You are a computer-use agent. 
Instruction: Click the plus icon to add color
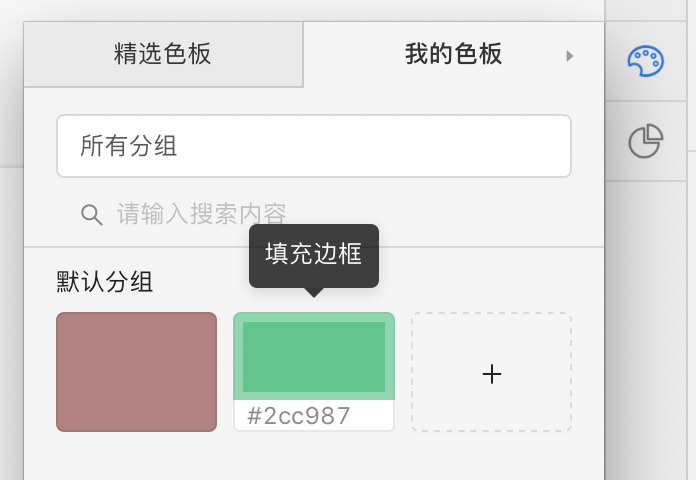491,374
